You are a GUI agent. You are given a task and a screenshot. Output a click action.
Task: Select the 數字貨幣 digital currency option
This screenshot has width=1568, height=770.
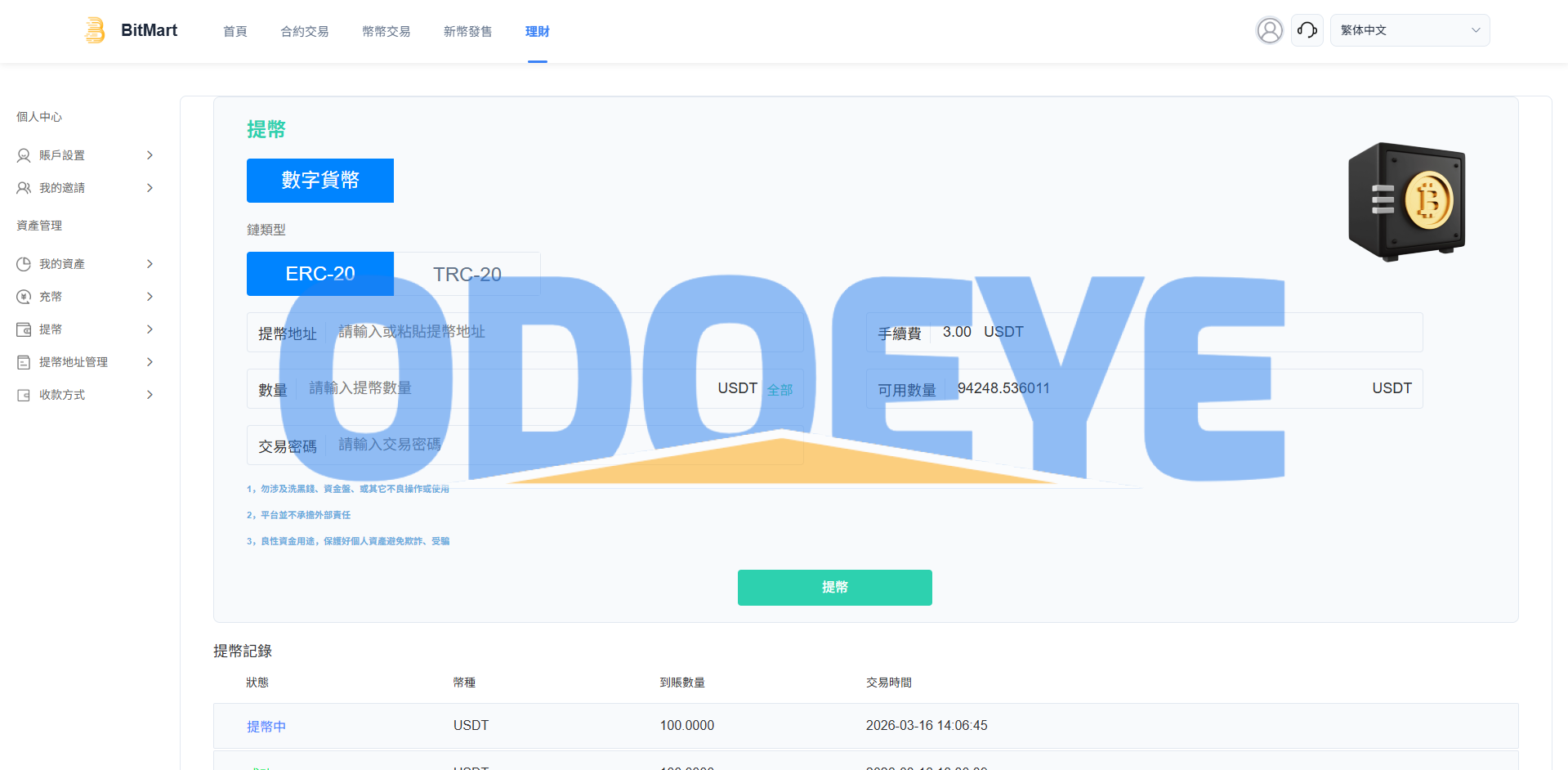coord(319,181)
